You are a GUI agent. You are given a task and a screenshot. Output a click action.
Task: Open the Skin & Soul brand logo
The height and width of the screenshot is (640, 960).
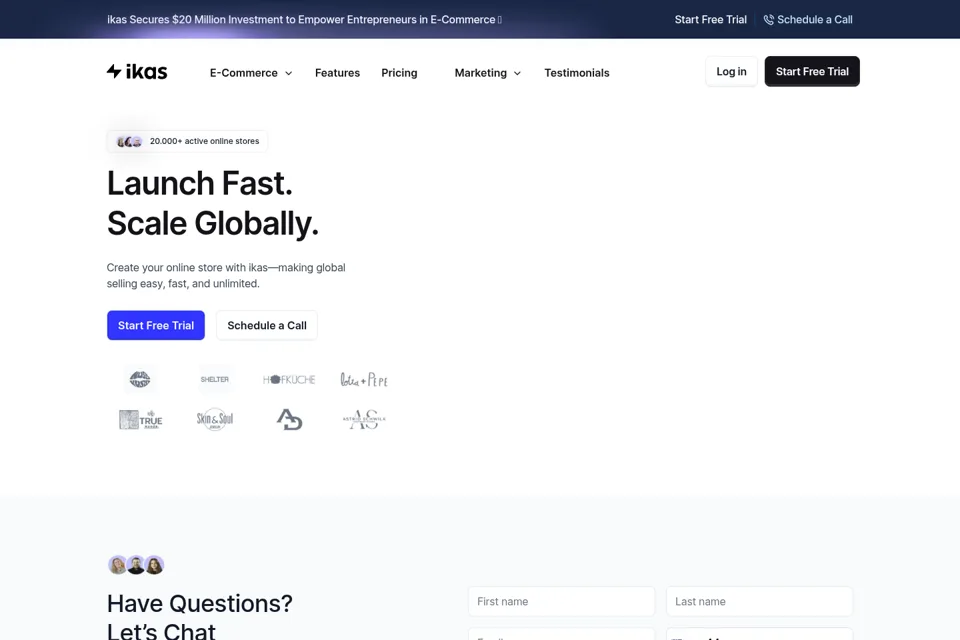[x=214, y=420]
